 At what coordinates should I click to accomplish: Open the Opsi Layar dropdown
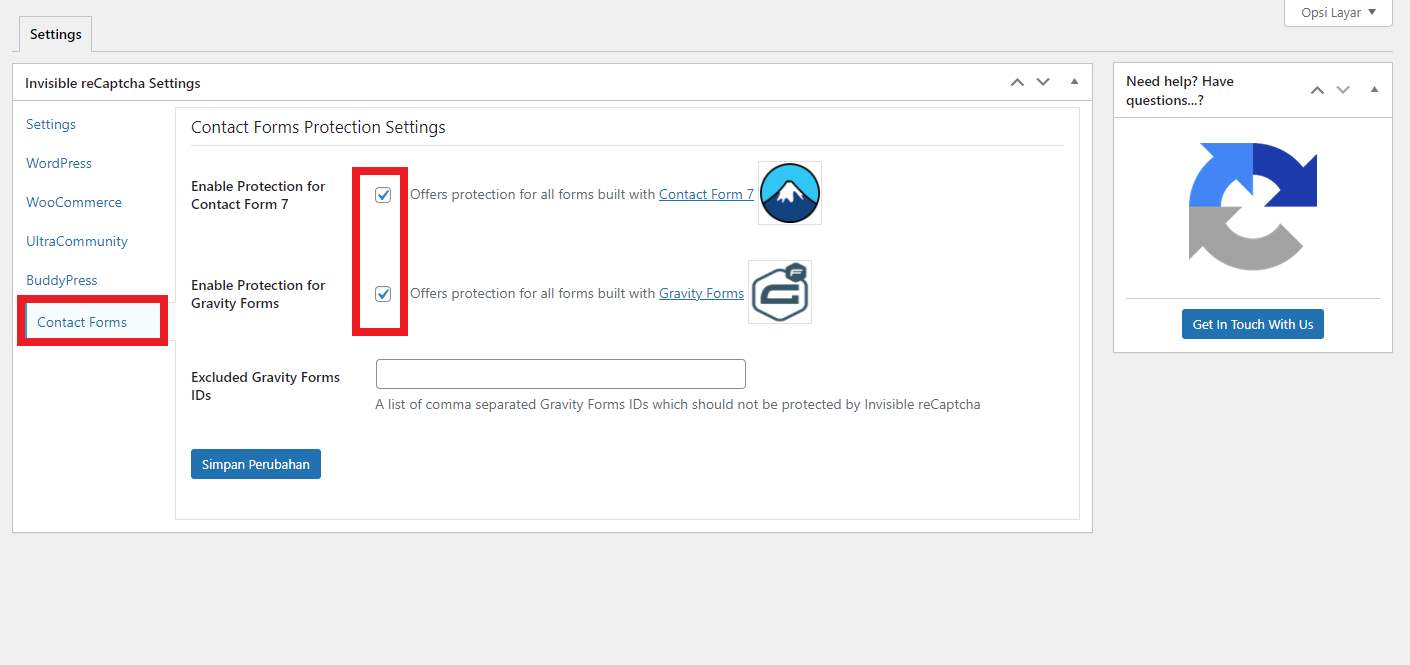[1338, 12]
